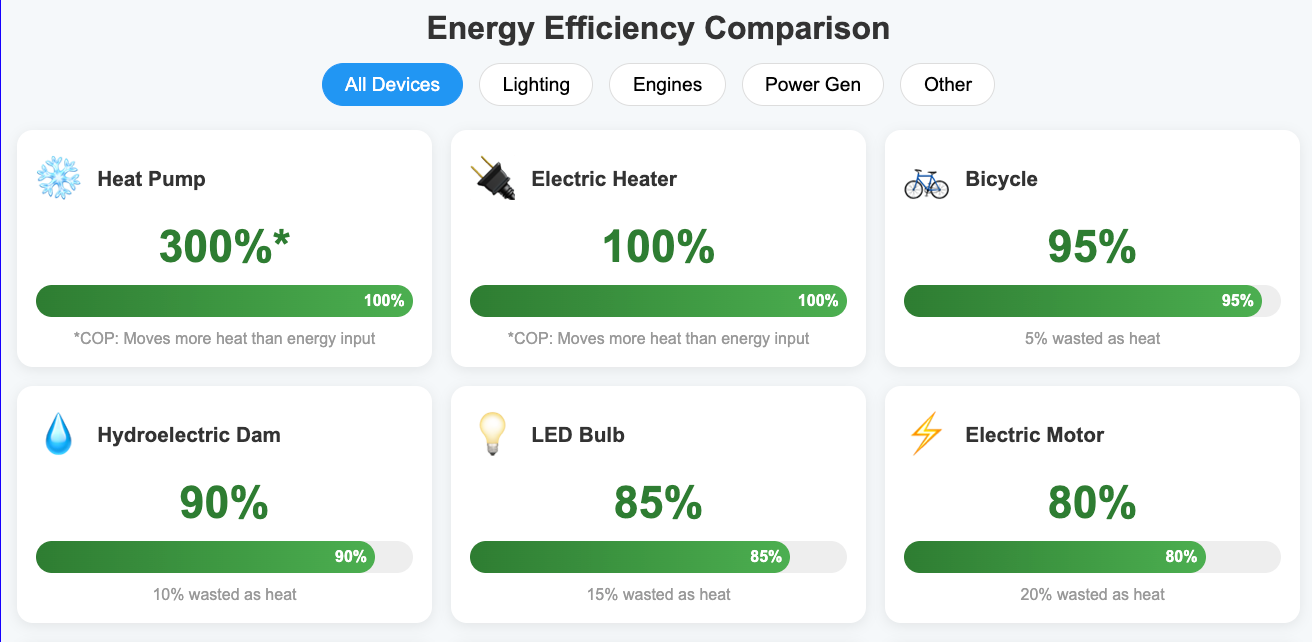
Task: Click the Hydroelectric Dam water droplet icon
Action: point(58,435)
